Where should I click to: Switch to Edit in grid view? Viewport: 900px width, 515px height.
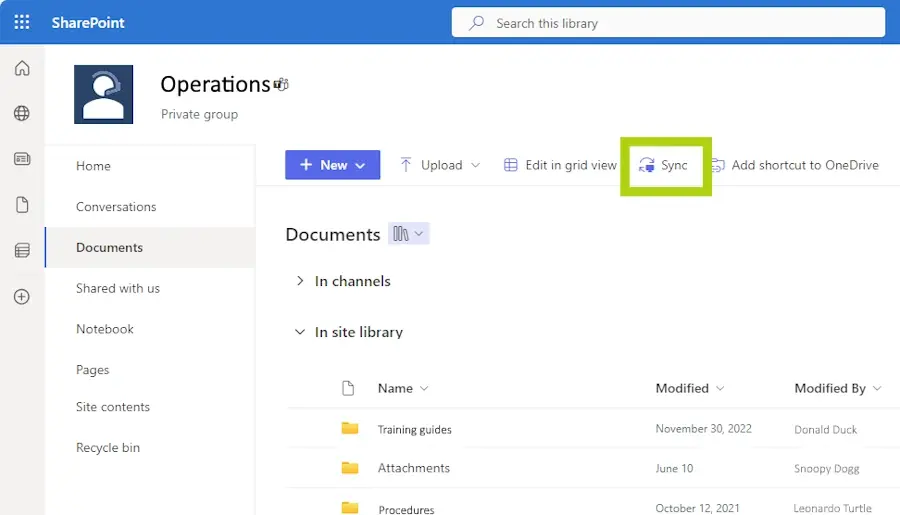[x=560, y=165]
